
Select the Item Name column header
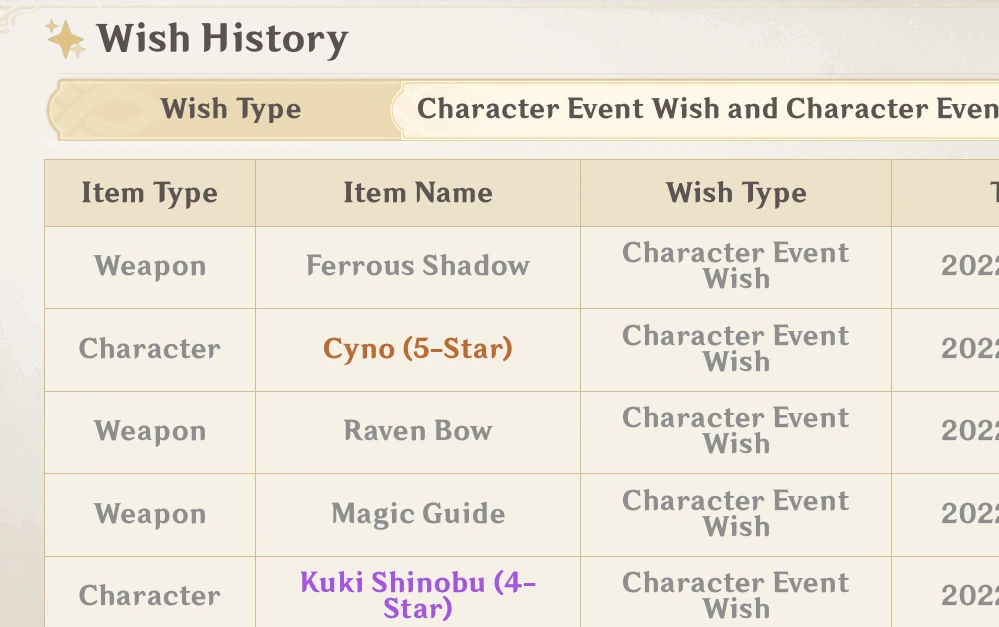click(x=417, y=193)
